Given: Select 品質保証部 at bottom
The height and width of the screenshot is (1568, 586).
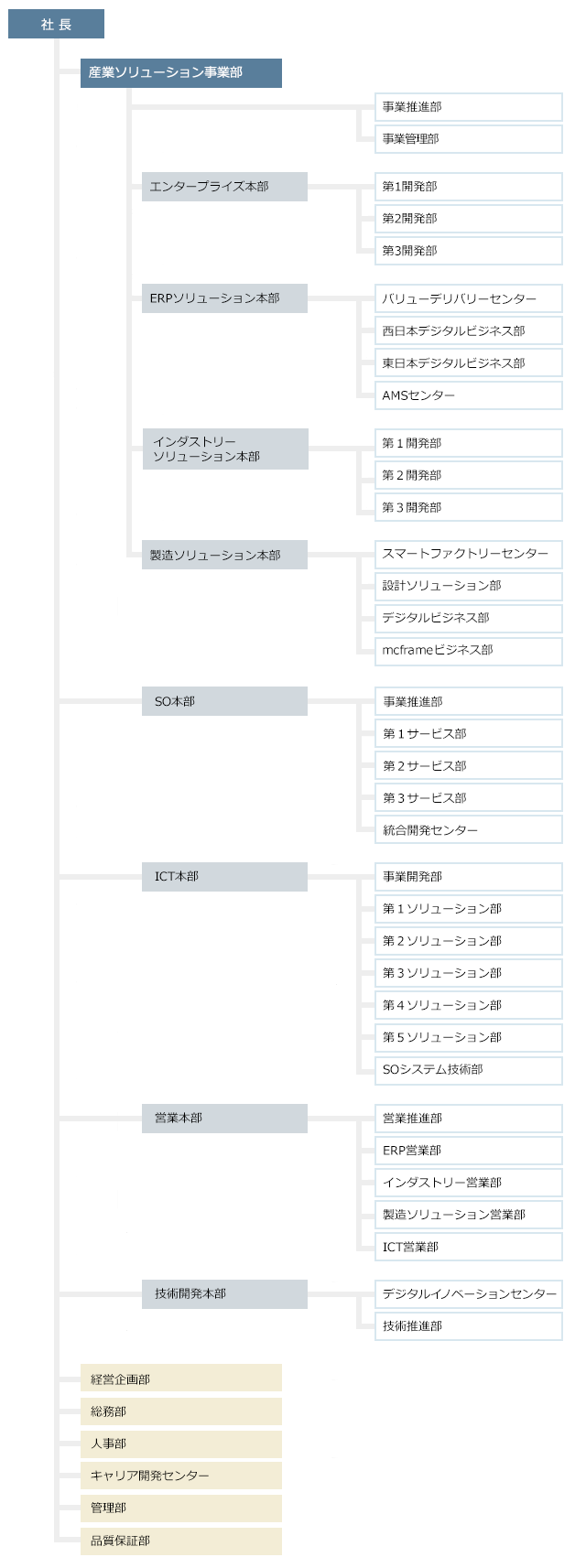Looking at the screenshot, I should coord(180,1541).
